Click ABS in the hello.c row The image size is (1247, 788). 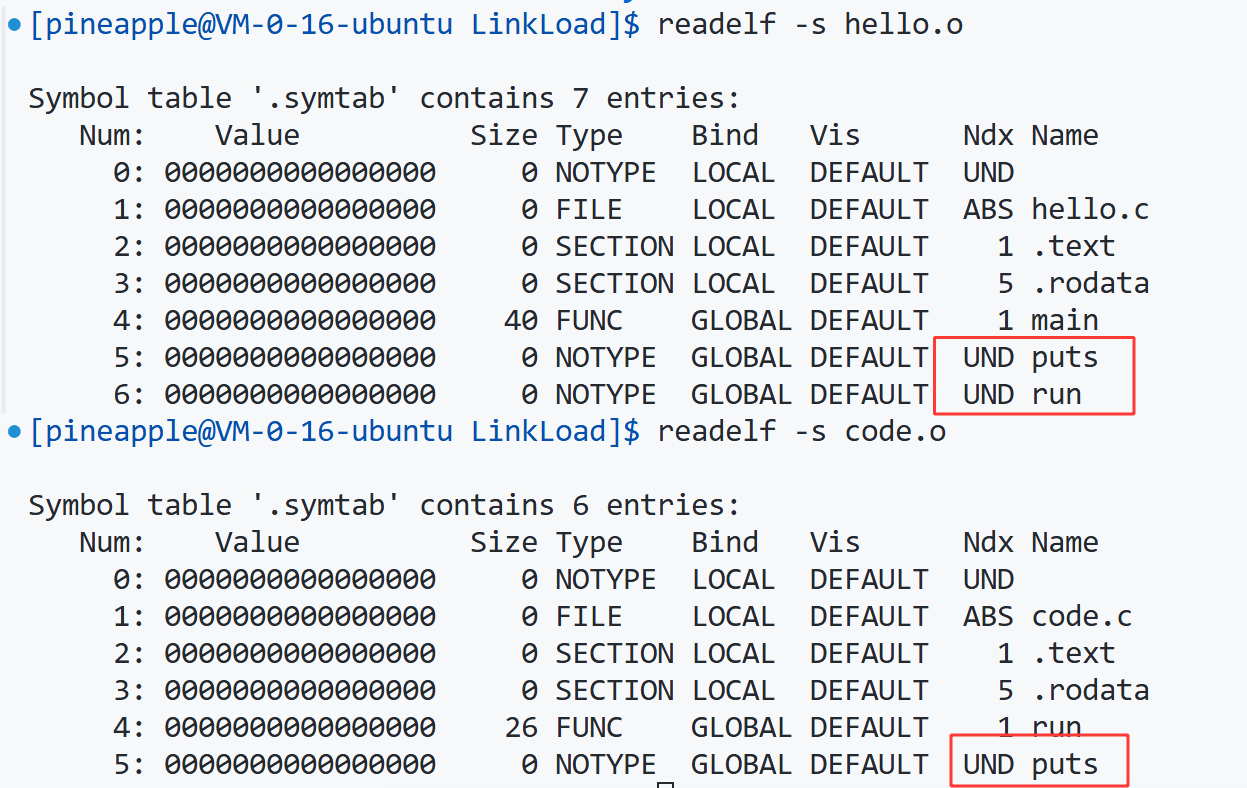click(x=988, y=210)
